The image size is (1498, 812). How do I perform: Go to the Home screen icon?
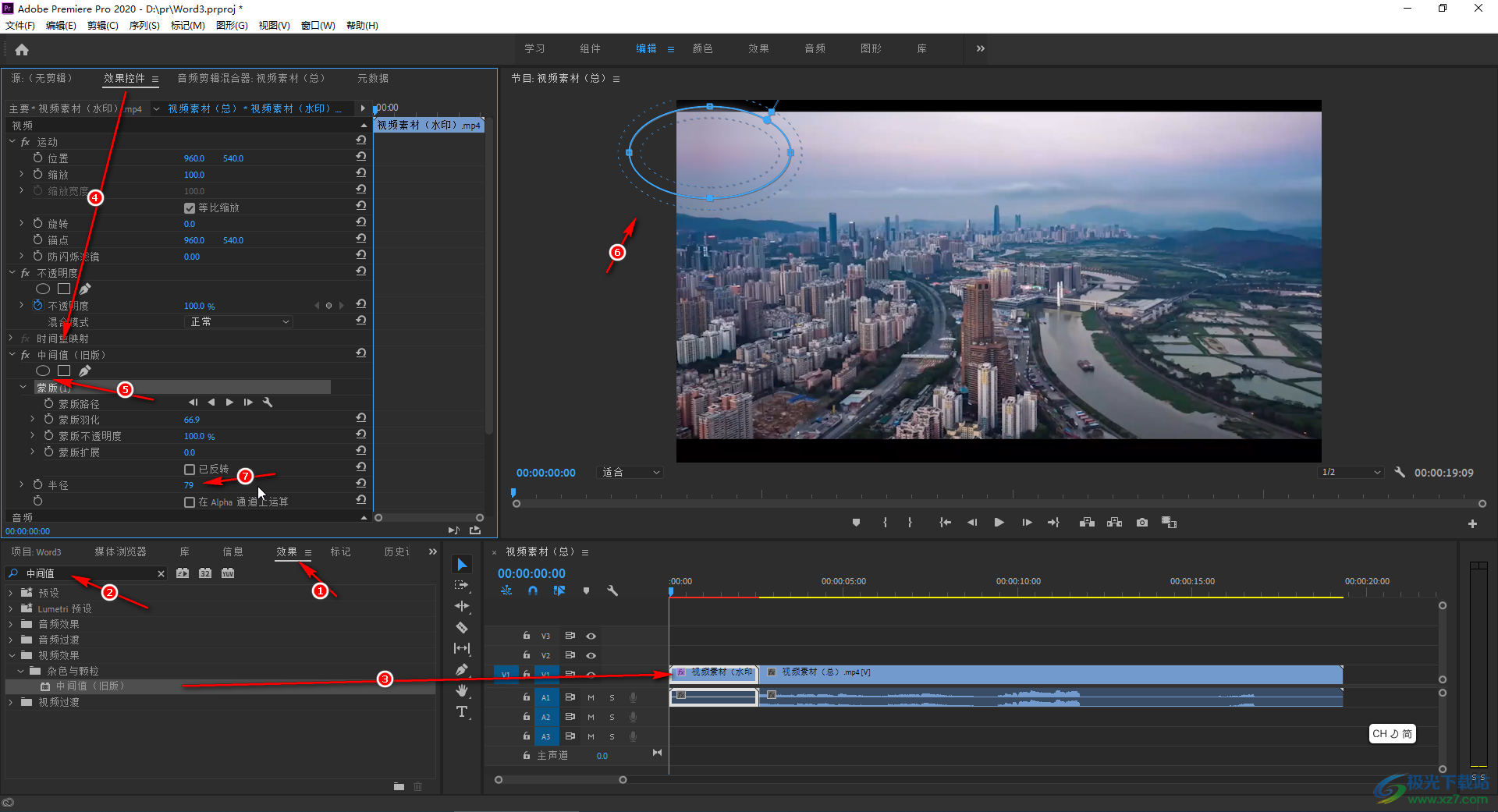[22, 50]
